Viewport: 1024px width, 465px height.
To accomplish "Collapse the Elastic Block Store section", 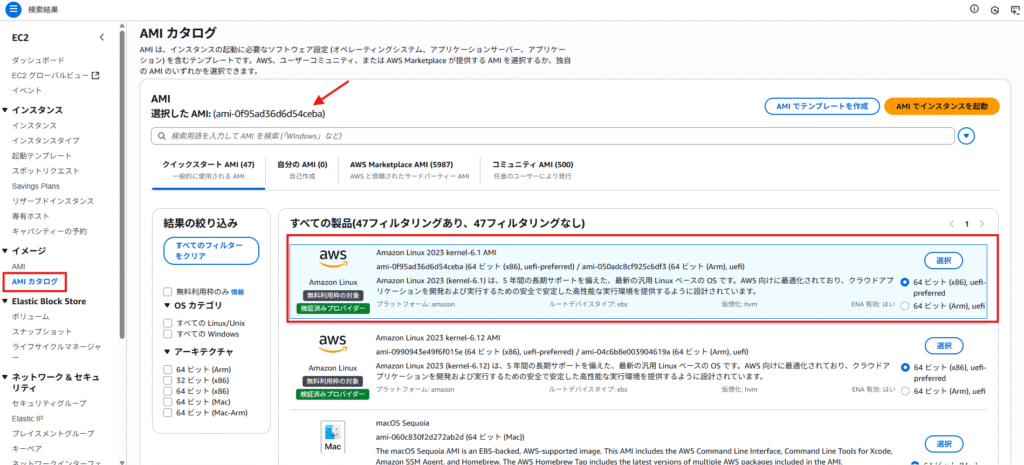I will tap(5, 301).
